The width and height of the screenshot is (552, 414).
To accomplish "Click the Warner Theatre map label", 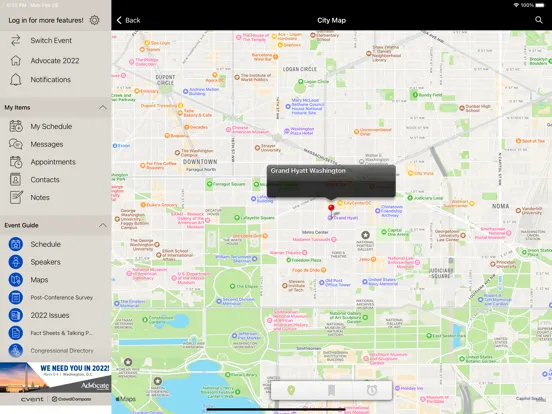I will (x=286, y=253).
